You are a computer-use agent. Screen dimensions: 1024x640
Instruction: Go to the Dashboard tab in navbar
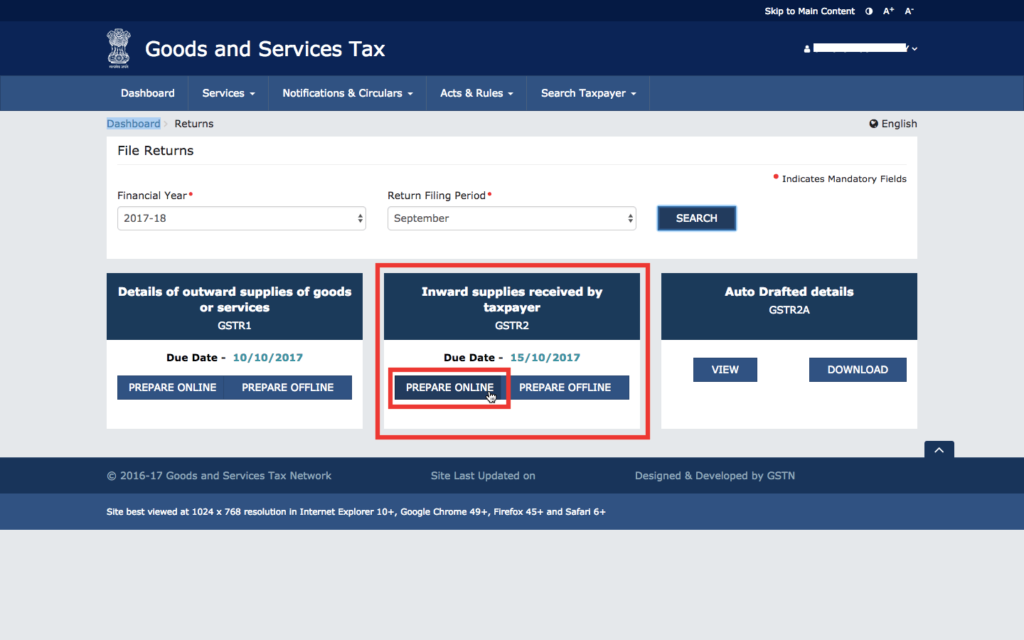pyautogui.click(x=147, y=93)
